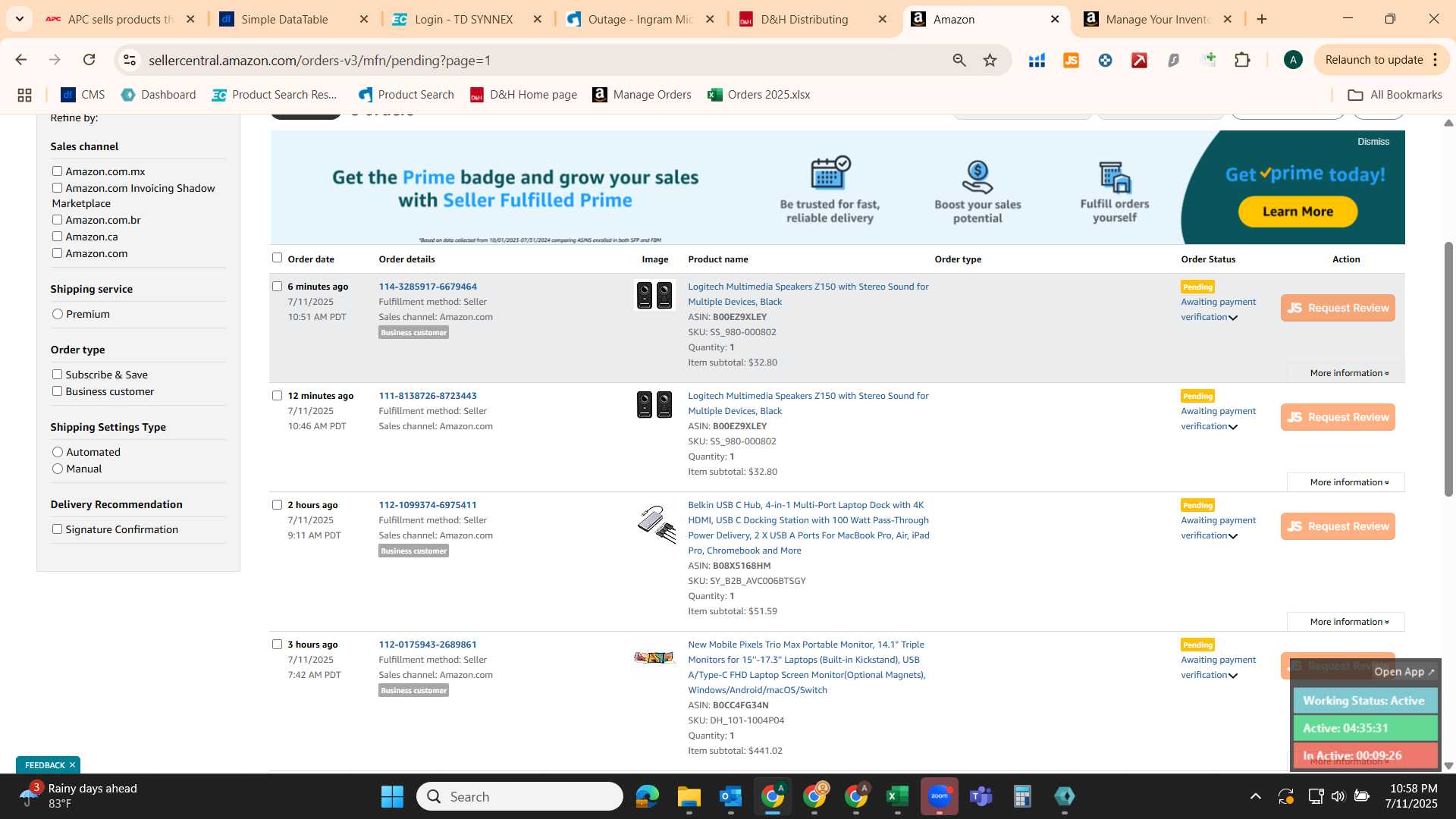
Task: Open the apps grid bookmark icon
Action: [x=24, y=95]
